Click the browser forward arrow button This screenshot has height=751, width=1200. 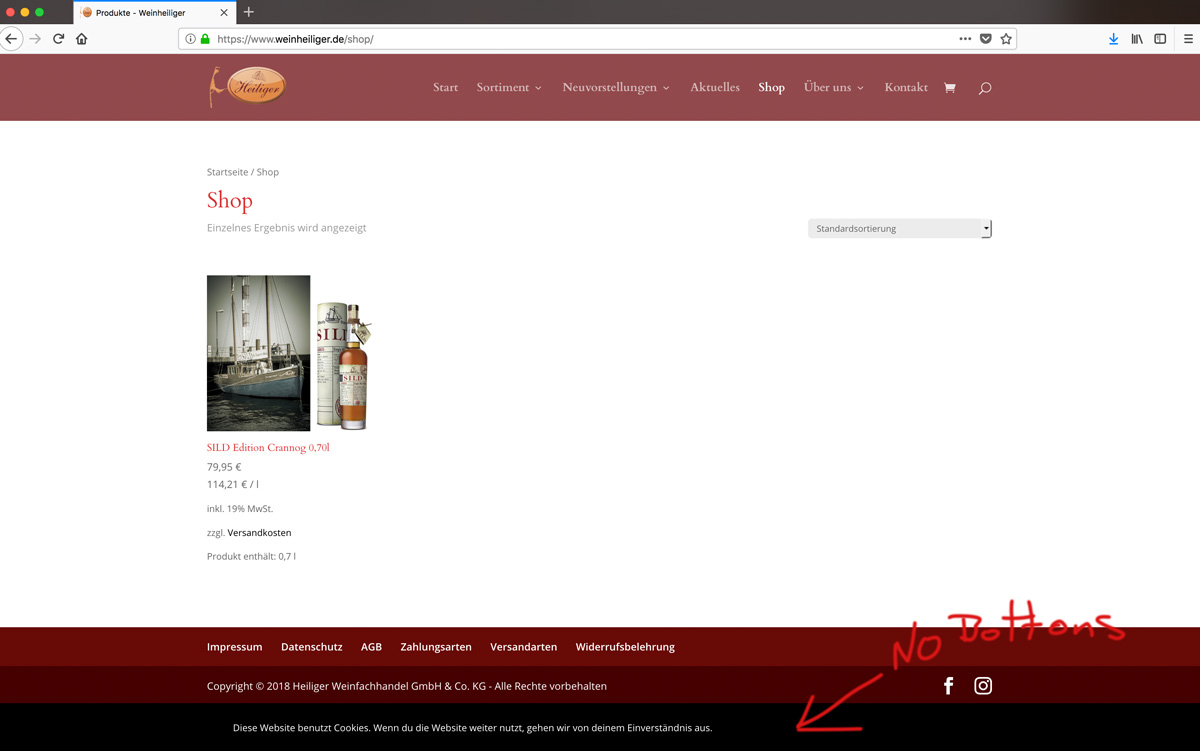coord(35,39)
